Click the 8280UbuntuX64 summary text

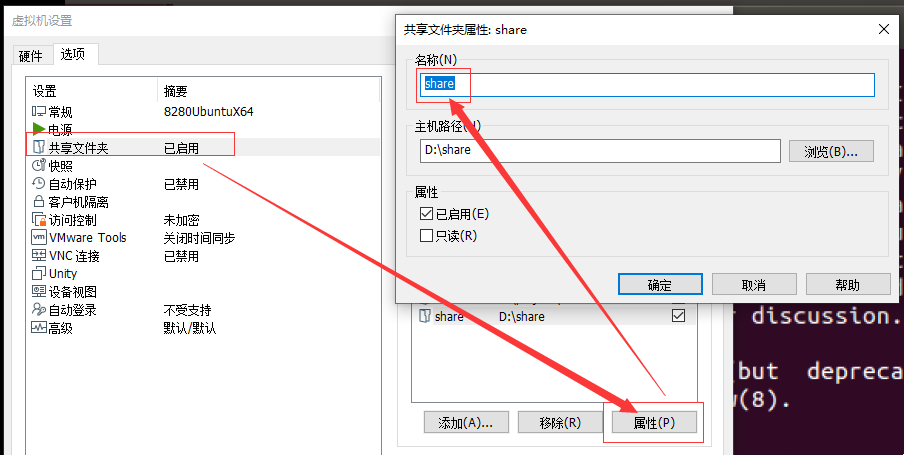click(209, 111)
